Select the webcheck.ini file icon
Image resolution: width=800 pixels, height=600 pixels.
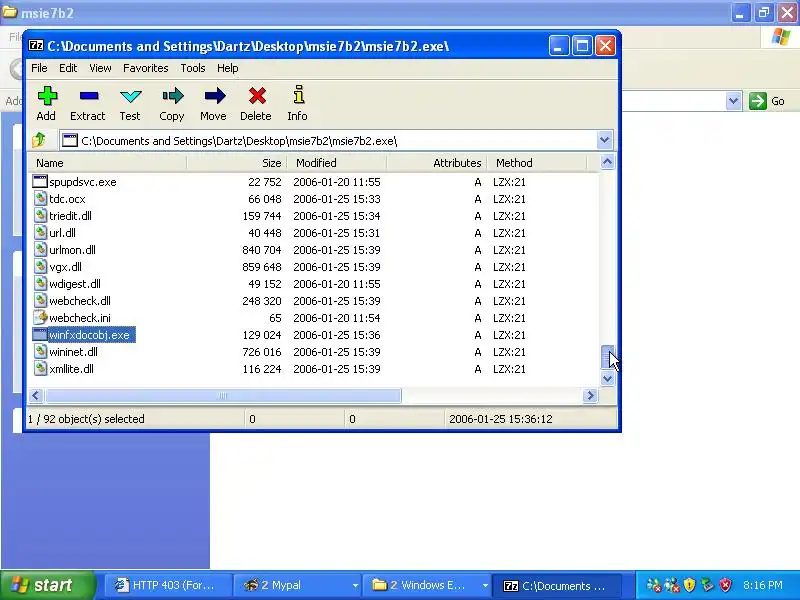click(40, 318)
